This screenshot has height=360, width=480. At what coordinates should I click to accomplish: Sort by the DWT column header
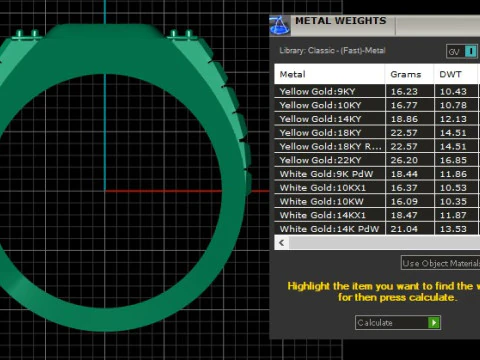pos(456,74)
